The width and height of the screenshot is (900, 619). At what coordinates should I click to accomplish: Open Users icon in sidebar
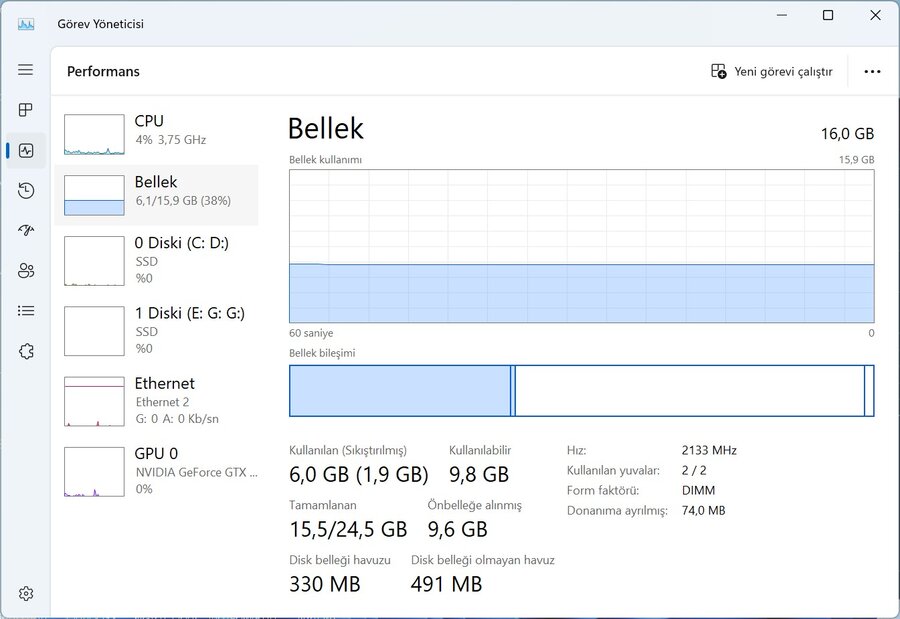pyautogui.click(x=25, y=270)
